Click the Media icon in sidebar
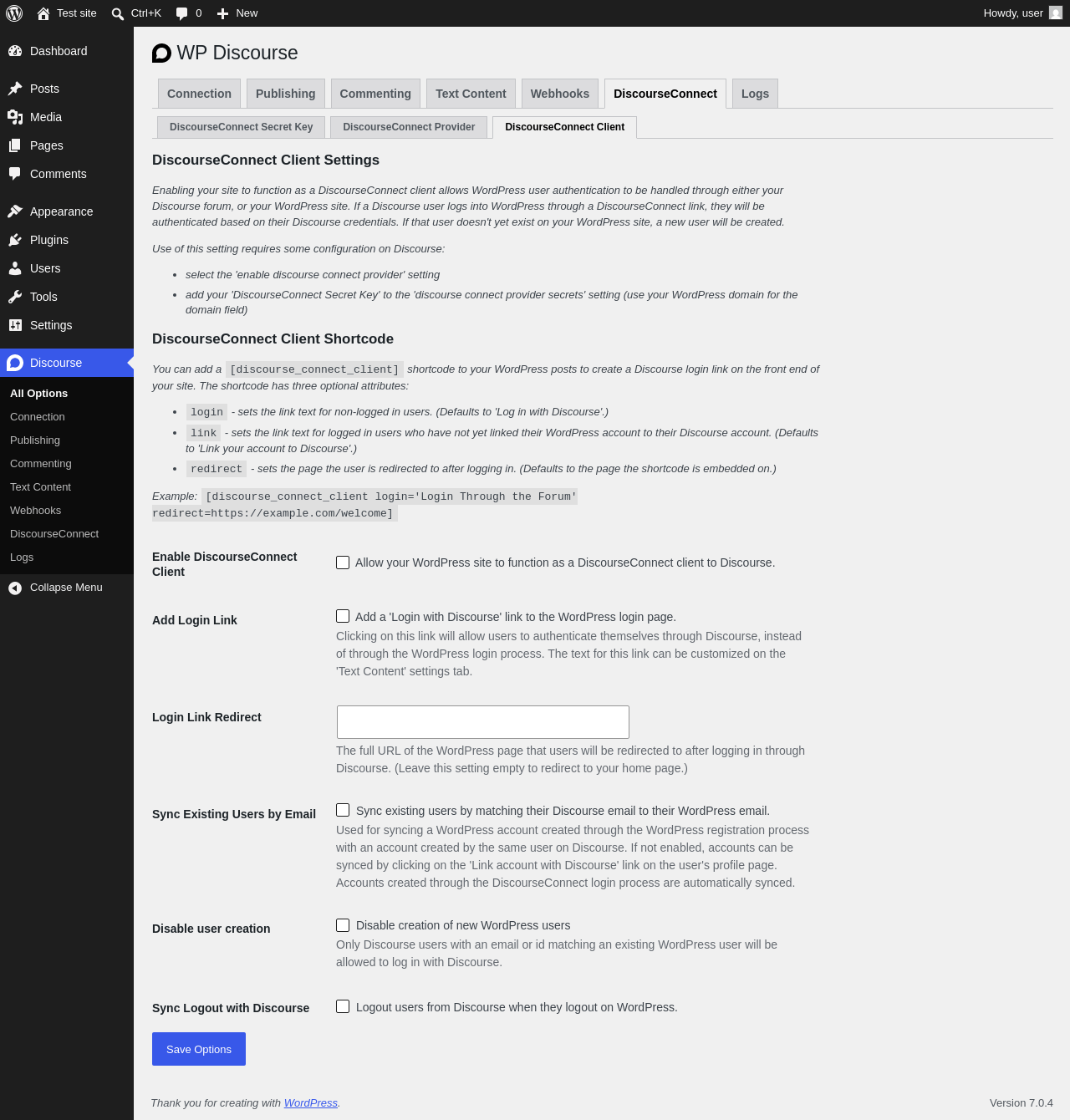 click(x=15, y=117)
